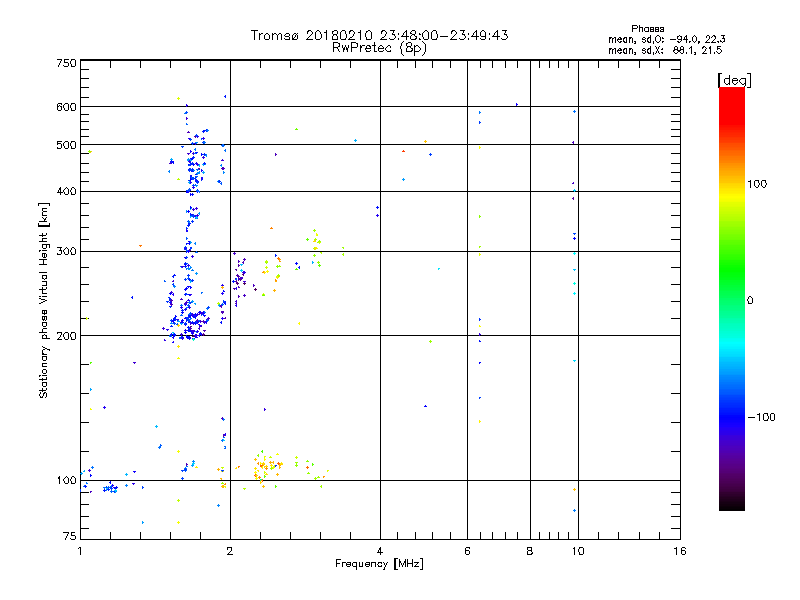Click the y-axis tick label '200'
The width and height of the screenshot is (800, 600).
pos(66,336)
